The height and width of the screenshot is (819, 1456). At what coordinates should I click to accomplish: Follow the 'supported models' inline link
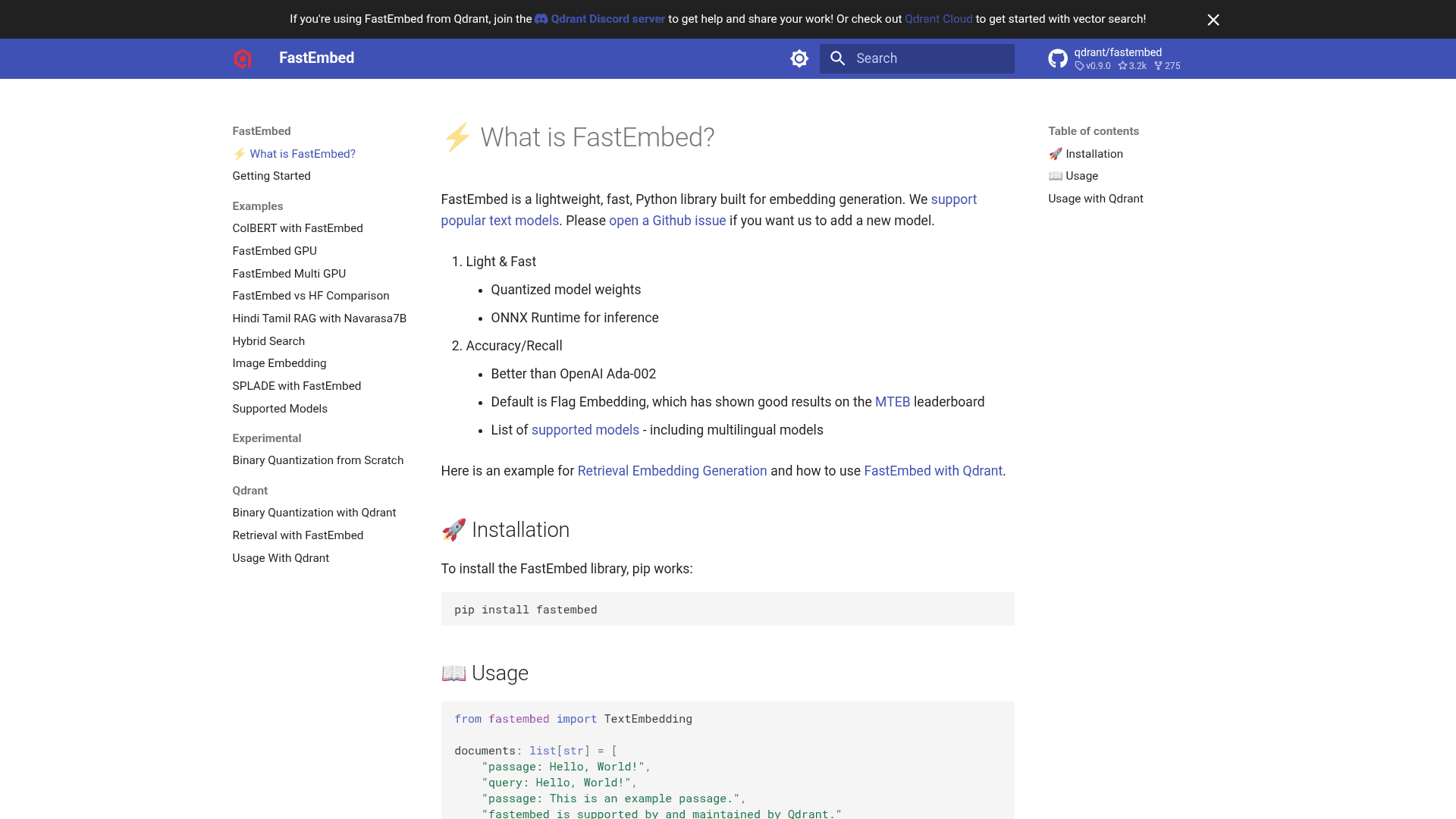coord(585,430)
